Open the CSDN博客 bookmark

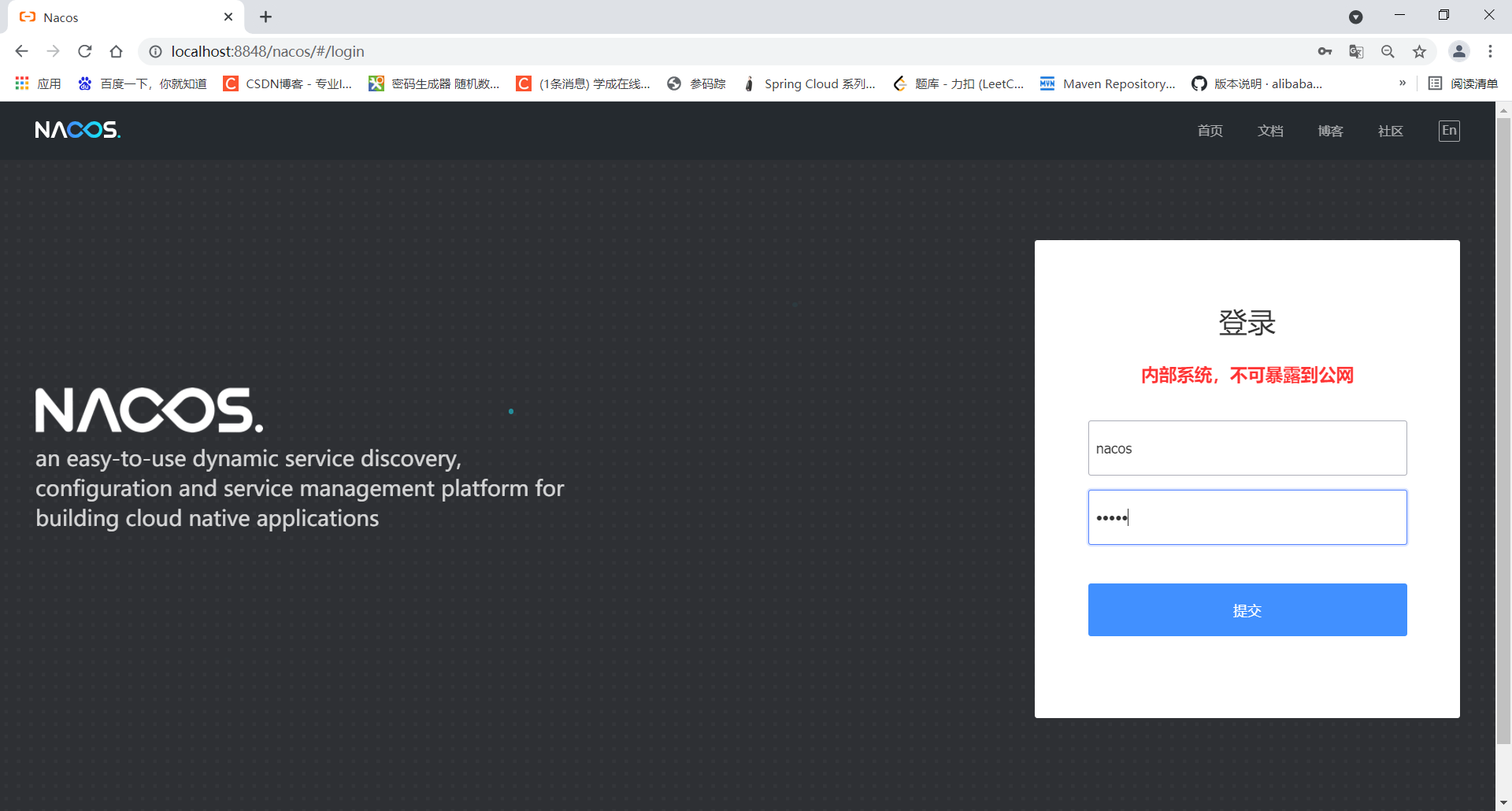click(x=287, y=83)
